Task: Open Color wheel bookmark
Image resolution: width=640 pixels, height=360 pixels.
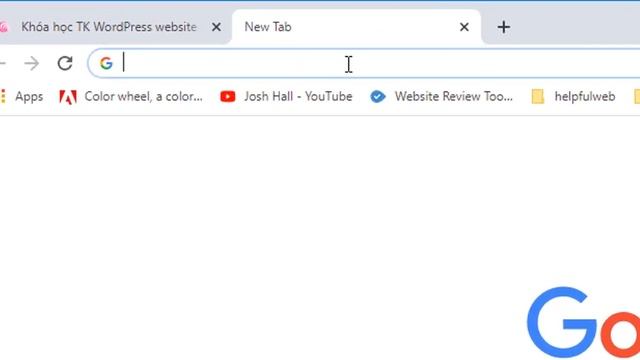Action: pyautogui.click(x=131, y=97)
